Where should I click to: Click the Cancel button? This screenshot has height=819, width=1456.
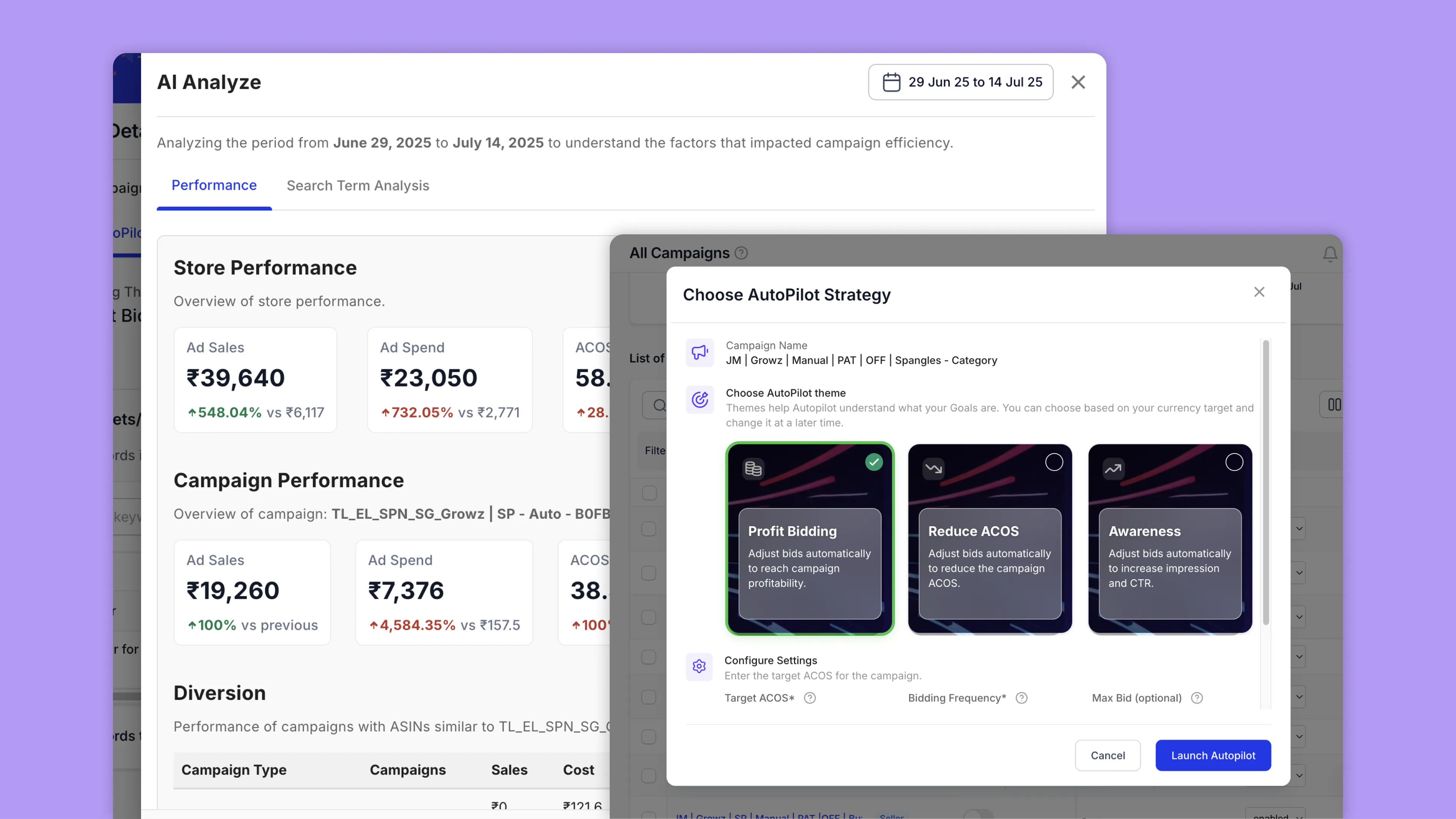click(1107, 756)
